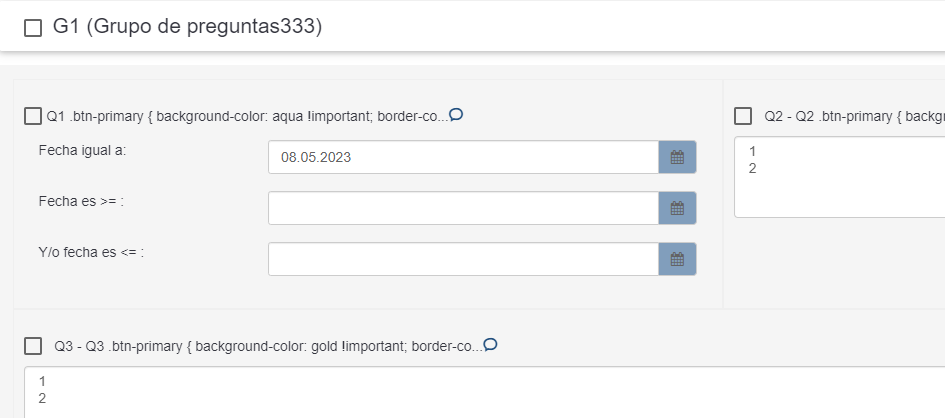Image resolution: width=945 pixels, height=418 pixels.
Task: Click the comment bubble icon beside Q1
Action: [456, 115]
